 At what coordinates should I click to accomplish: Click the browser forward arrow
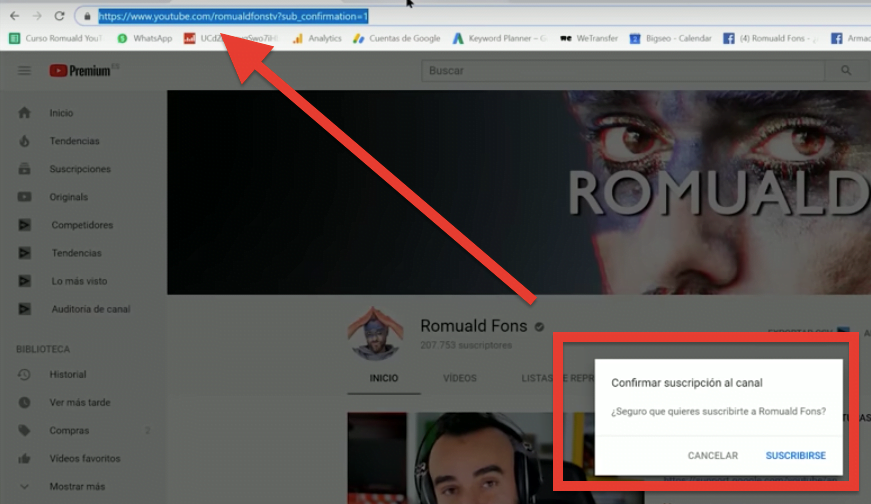(x=37, y=16)
